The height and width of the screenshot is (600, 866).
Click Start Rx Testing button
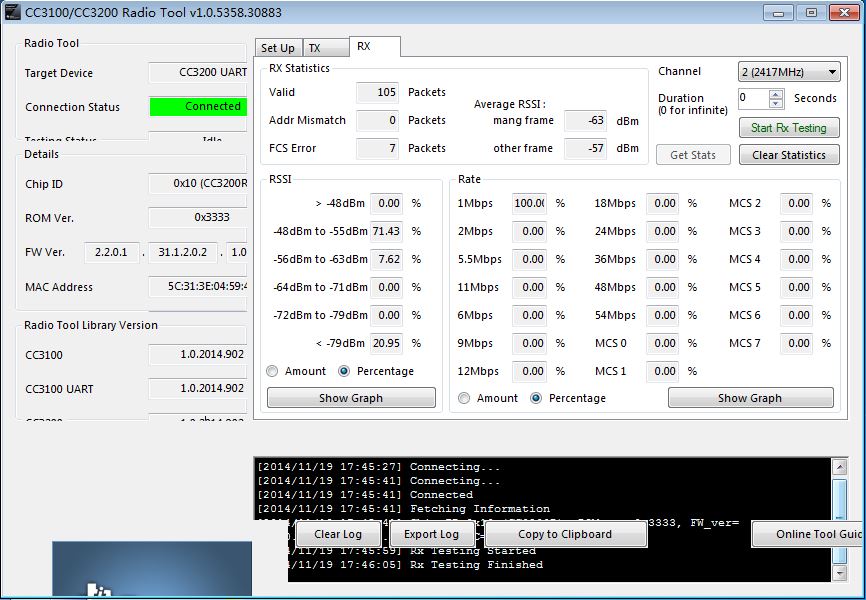(x=789, y=128)
